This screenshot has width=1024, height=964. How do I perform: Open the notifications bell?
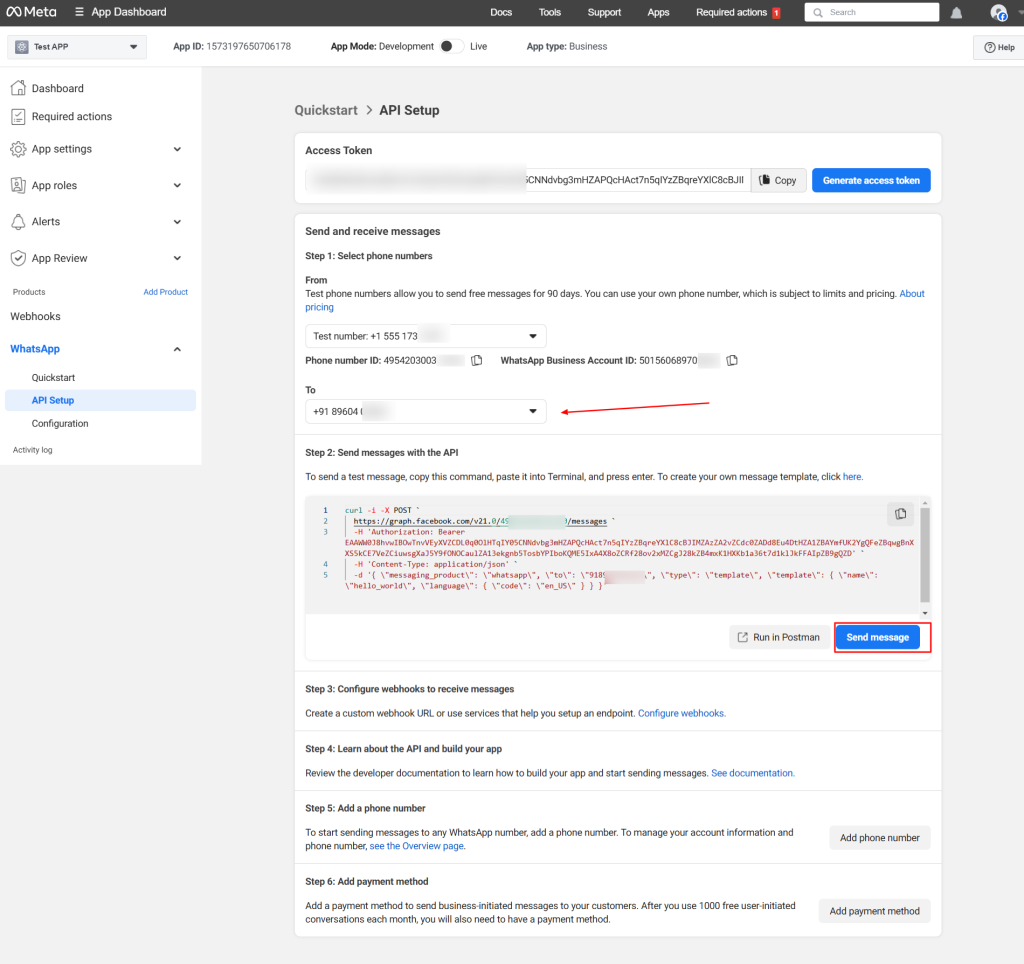point(956,12)
